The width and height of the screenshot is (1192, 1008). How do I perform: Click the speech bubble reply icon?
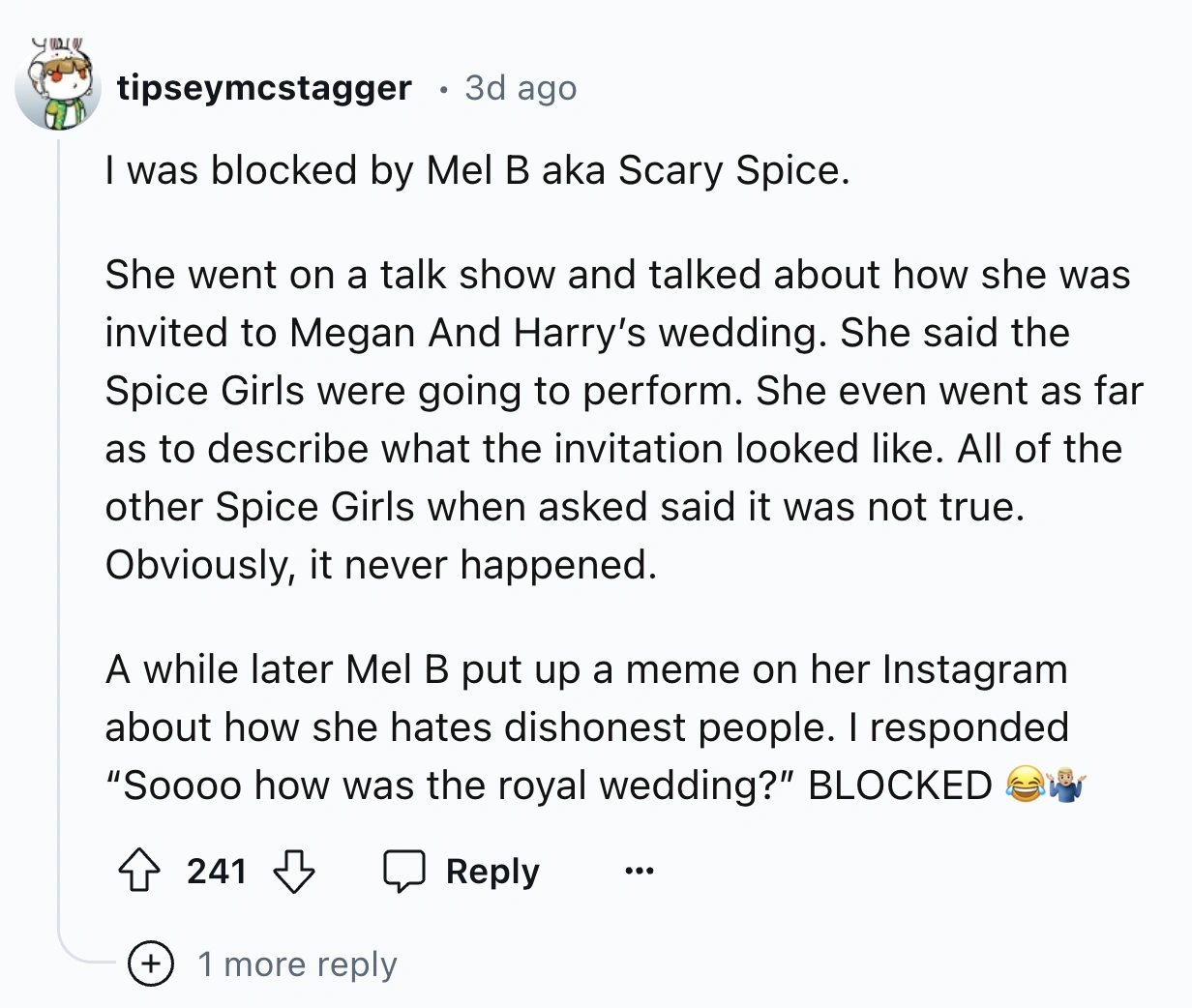404,871
